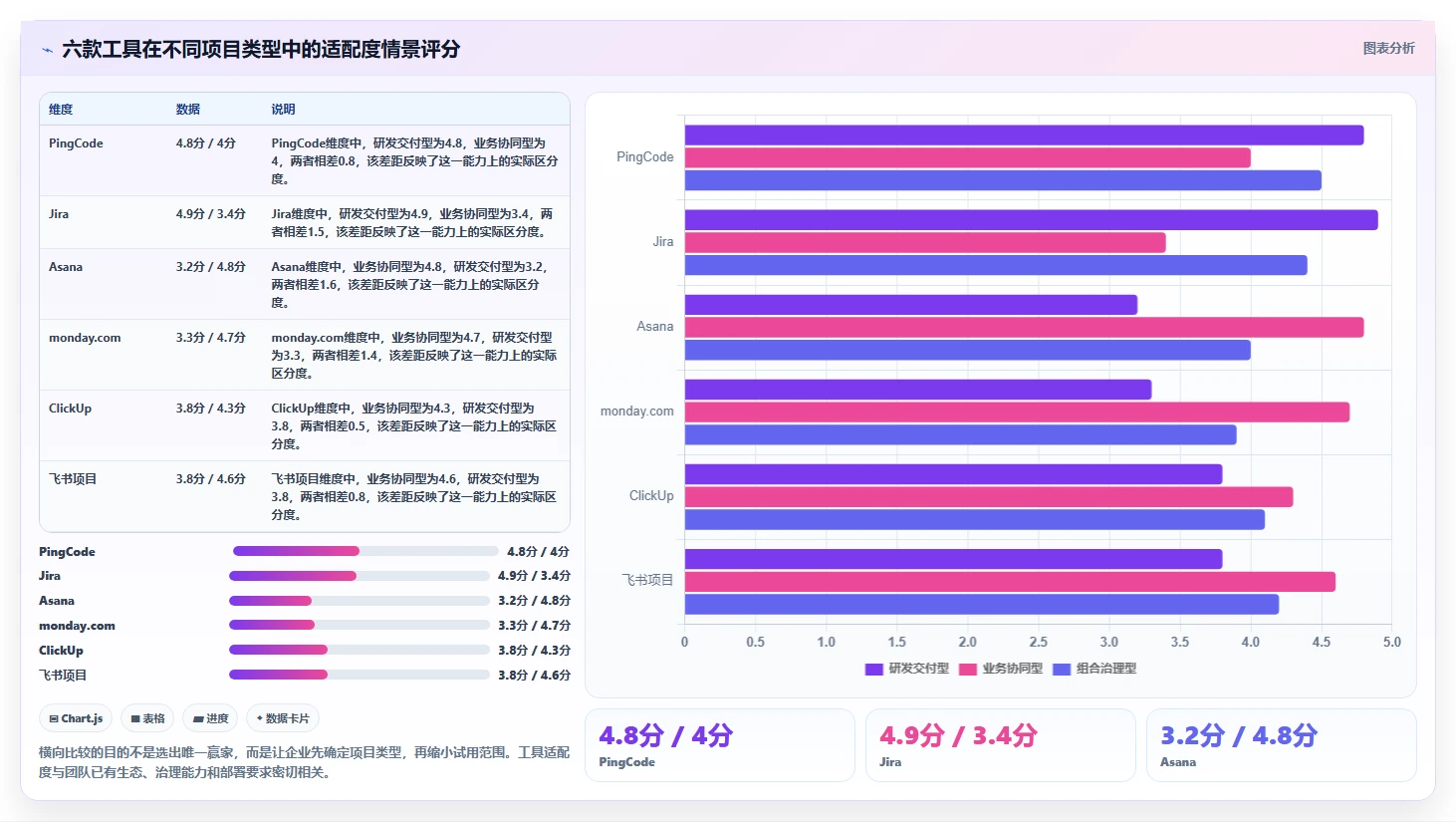
Task: Click the monday.com progress bar
Action: [360, 625]
